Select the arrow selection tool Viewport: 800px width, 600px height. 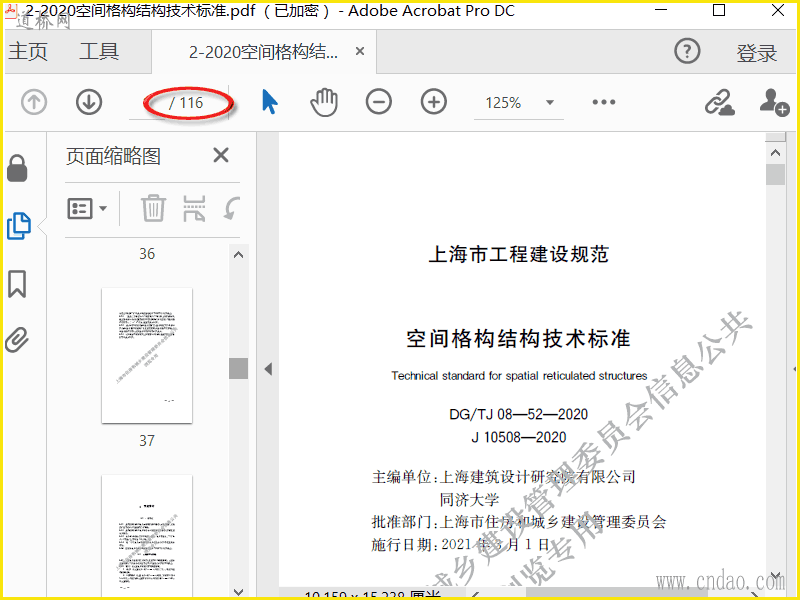click(269, 102)
